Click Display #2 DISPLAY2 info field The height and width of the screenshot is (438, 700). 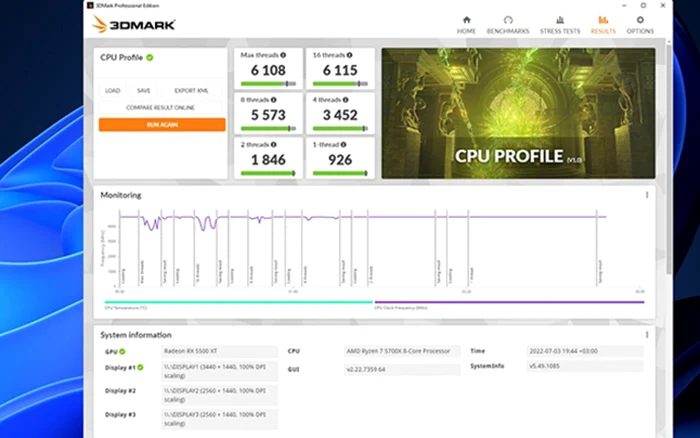coord(219,395)
